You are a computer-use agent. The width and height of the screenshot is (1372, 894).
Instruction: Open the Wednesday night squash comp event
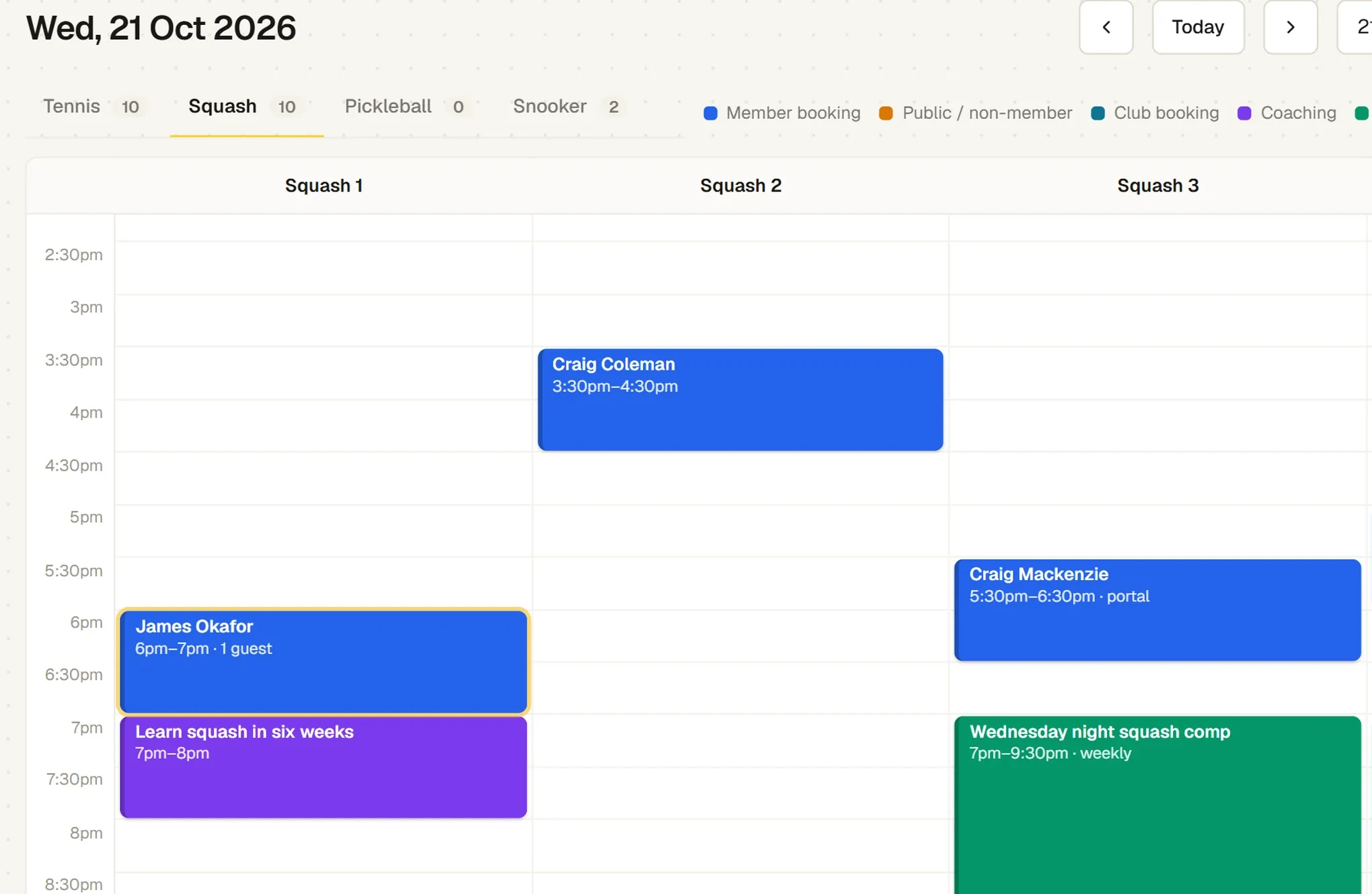pyautogui.click(x=1157, y=805)
